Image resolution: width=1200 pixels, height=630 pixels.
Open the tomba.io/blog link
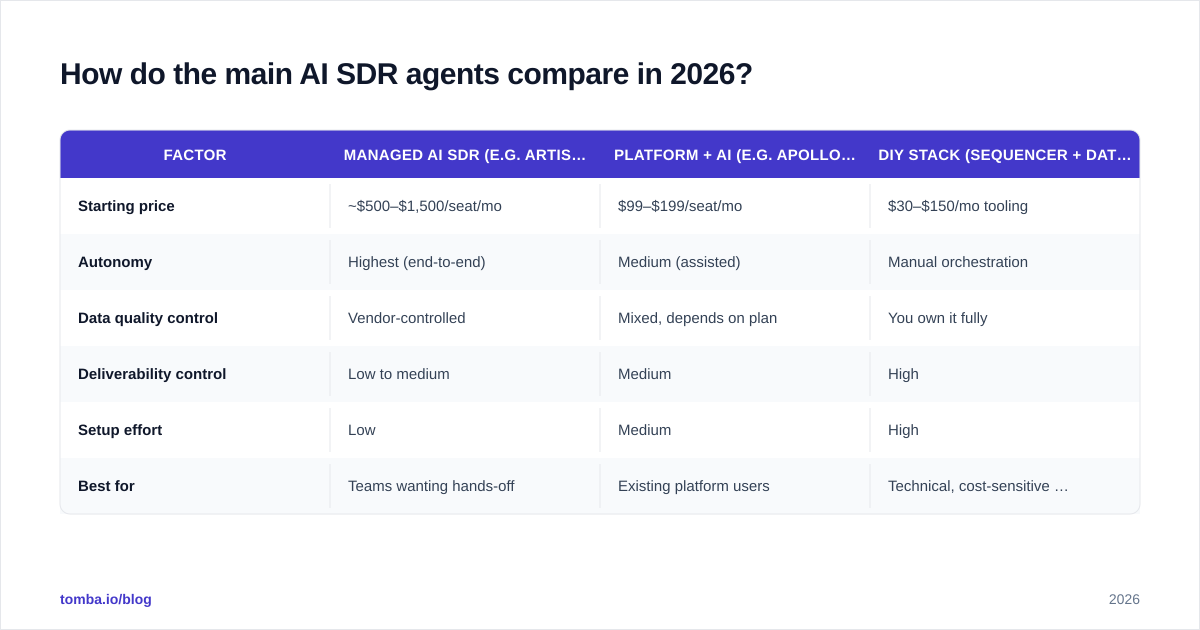tap(106, 599)
